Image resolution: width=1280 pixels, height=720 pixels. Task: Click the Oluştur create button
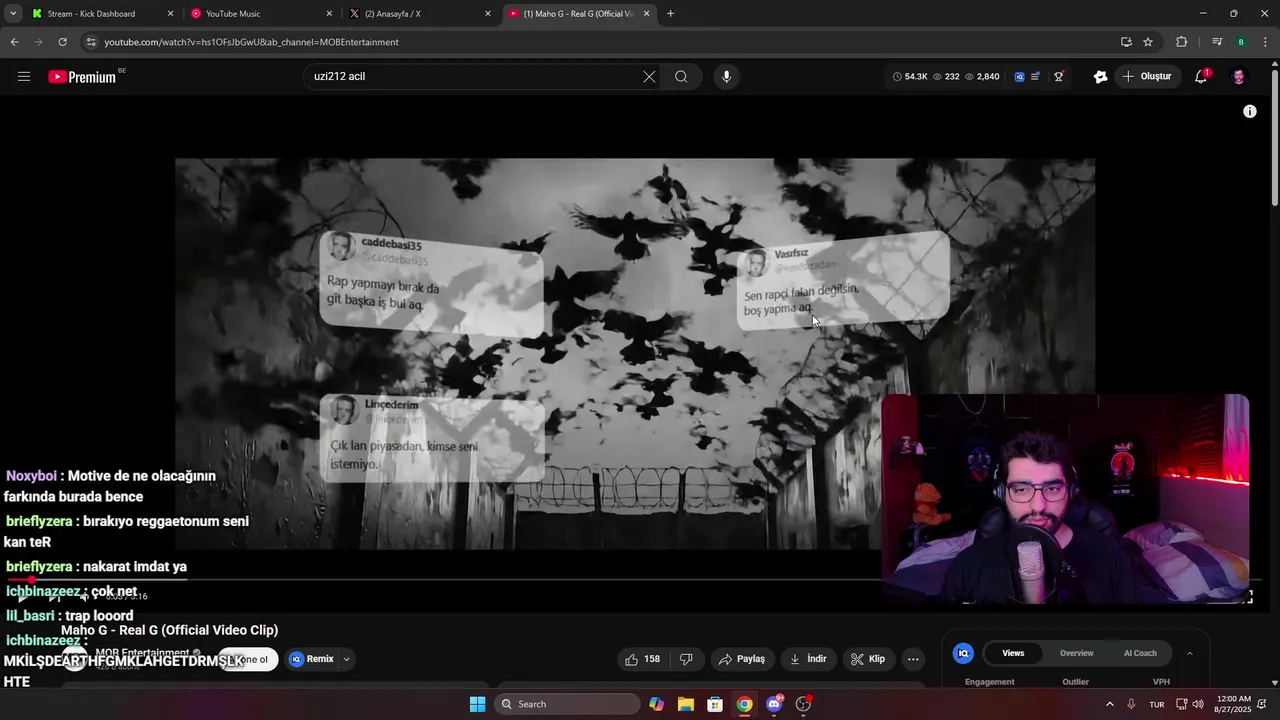(x=1146, y=77)
